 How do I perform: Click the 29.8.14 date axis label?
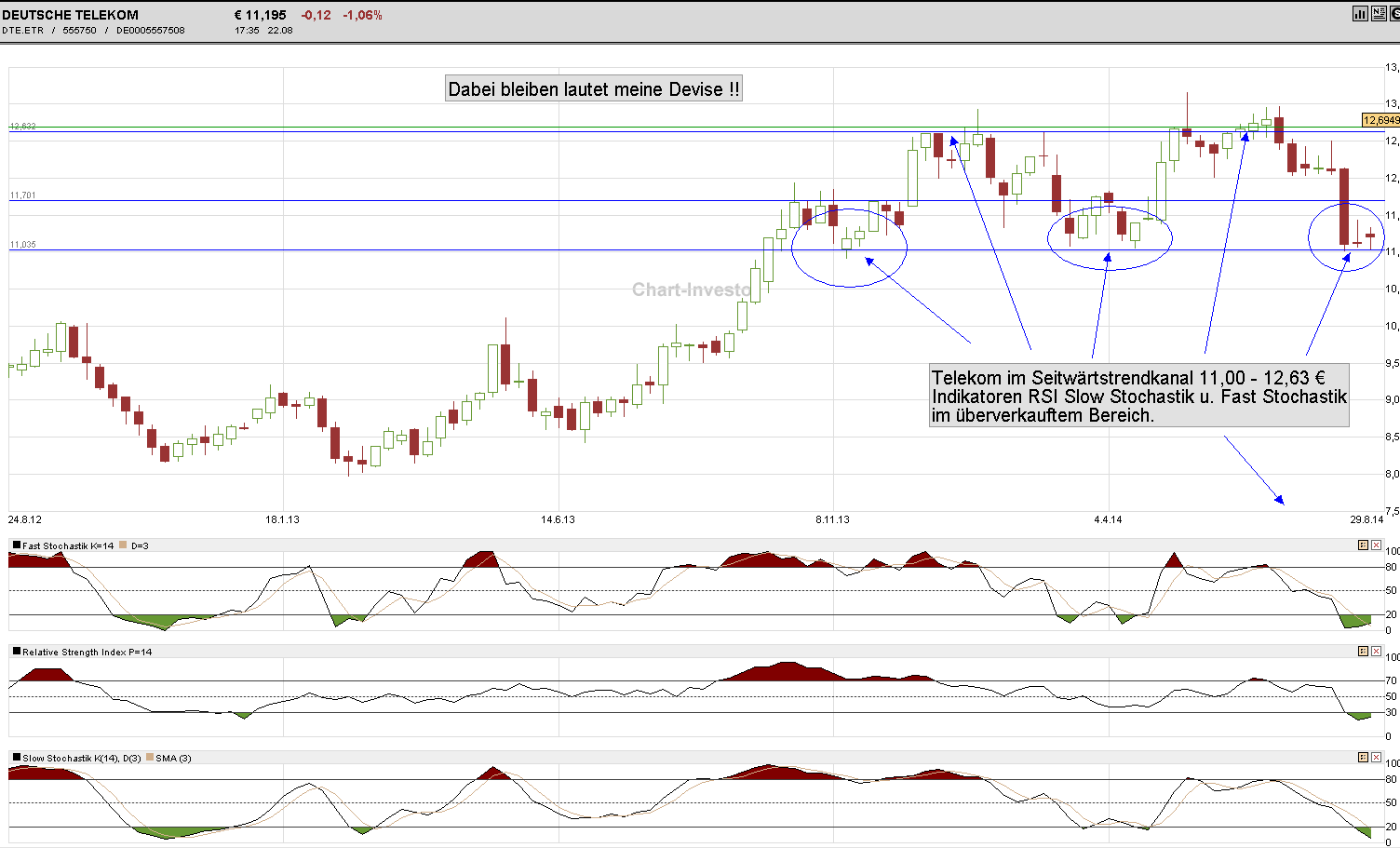(1366, 521)
